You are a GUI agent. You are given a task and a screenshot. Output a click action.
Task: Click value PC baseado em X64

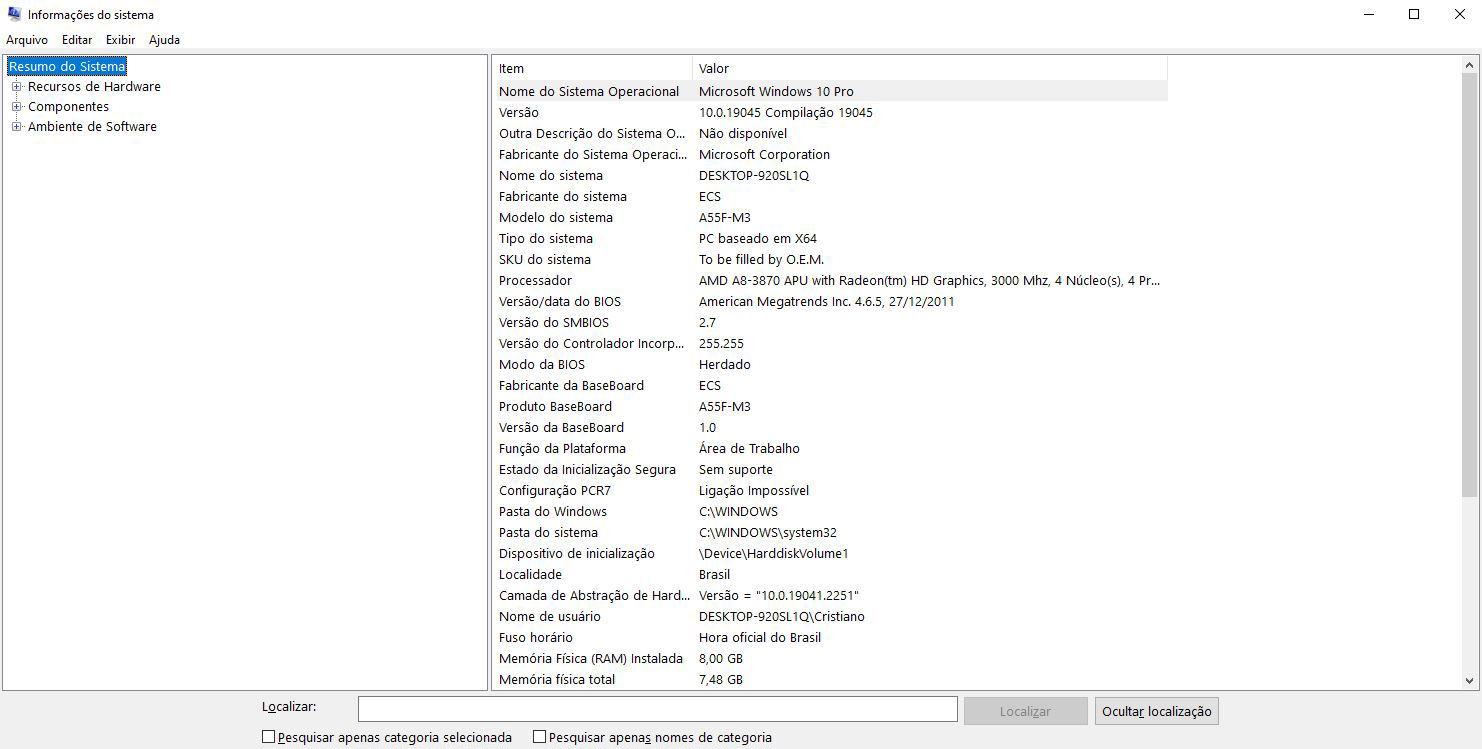coord(758,238)
